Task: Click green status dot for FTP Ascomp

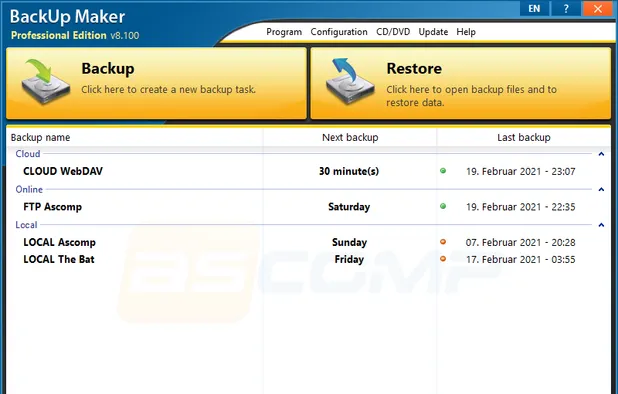Action: tap(443, 206)
